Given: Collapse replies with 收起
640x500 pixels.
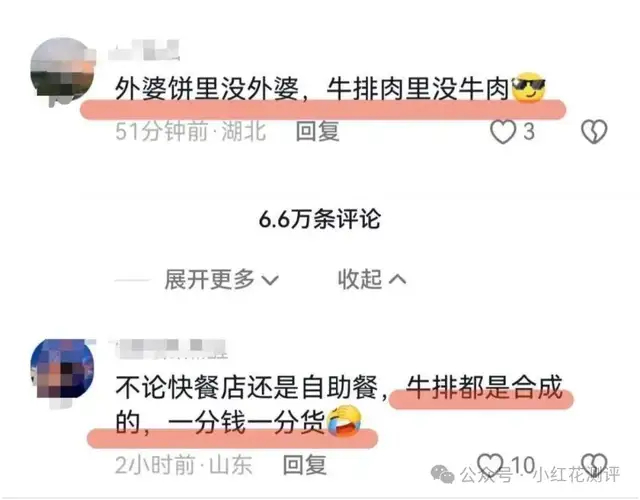Looking at the screenshot, I should point(372,280).
